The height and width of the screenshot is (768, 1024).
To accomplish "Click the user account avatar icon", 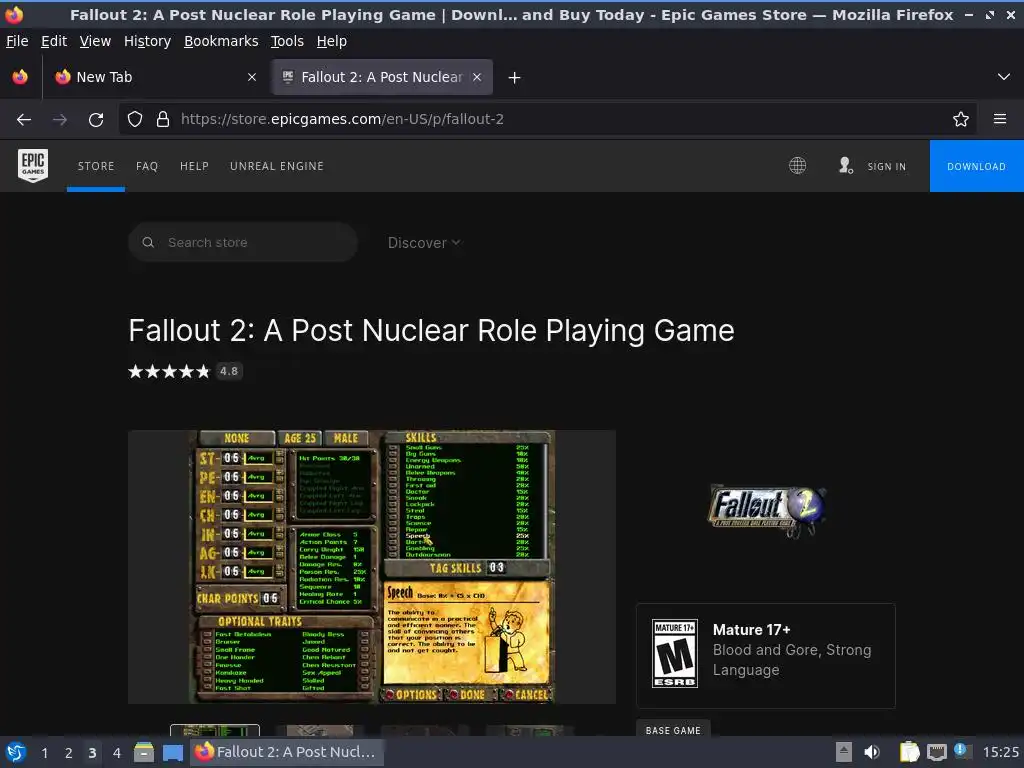I will point(846,166).
